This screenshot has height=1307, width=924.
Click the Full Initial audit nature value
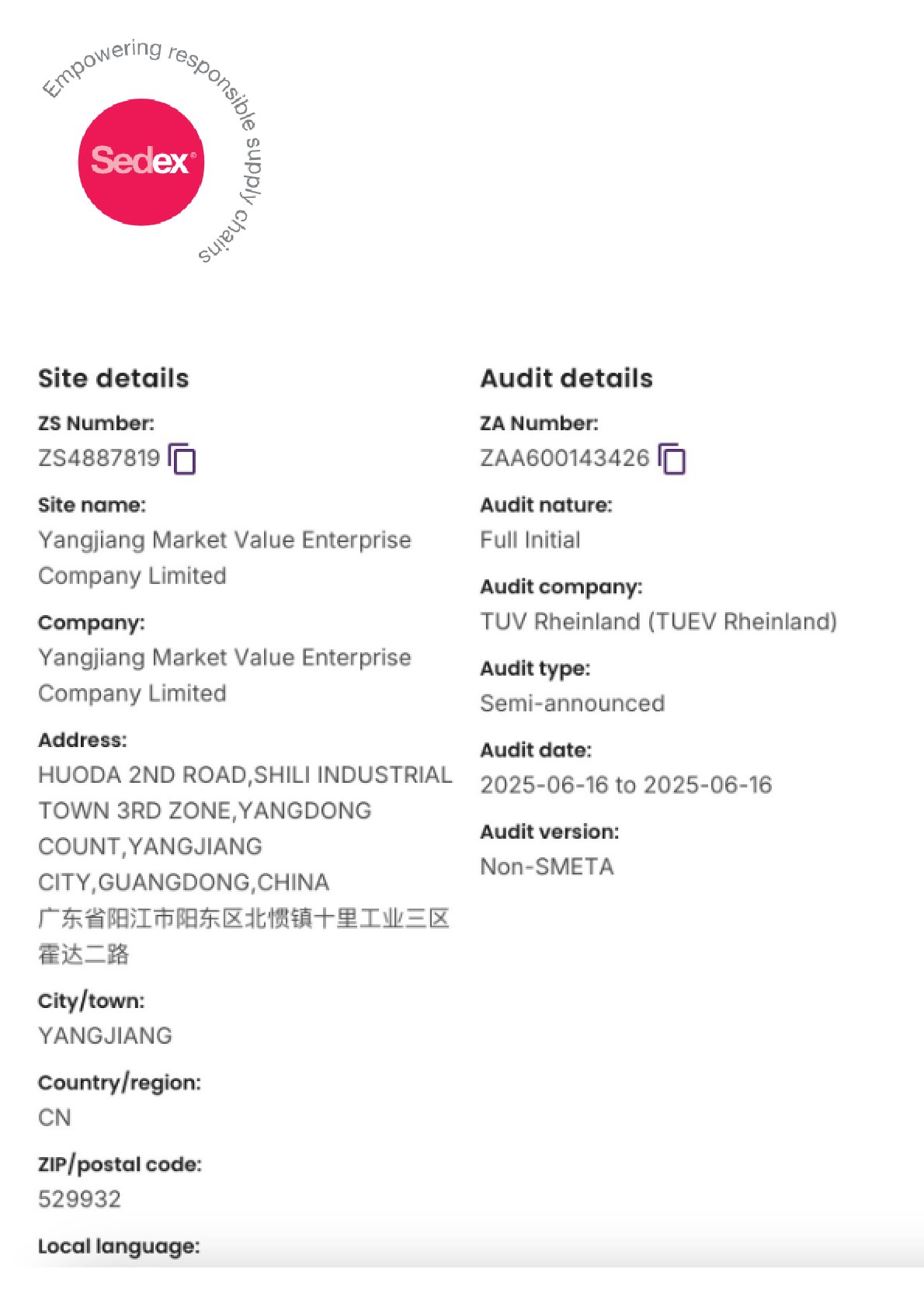[530, 540]
